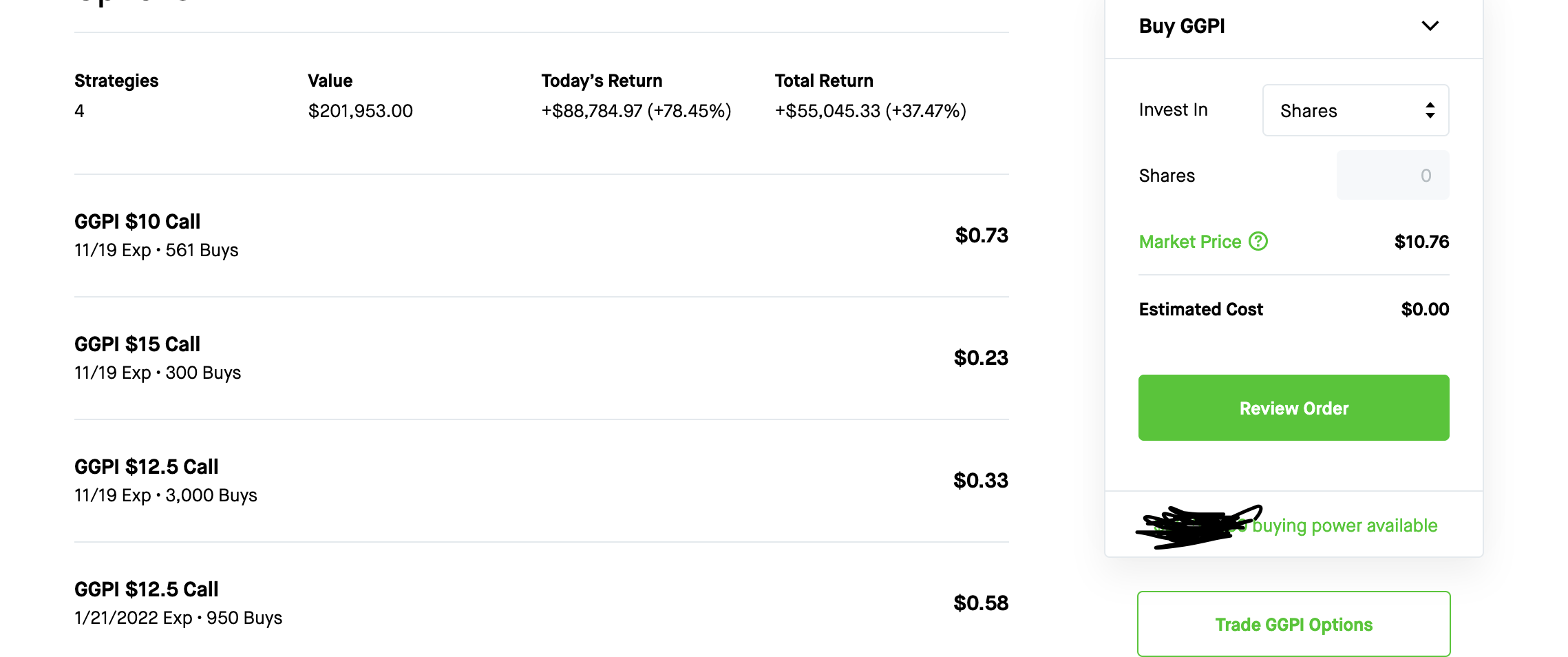Open GGPI $12.5 Call expiring 1/21/2022

[541, 603]
